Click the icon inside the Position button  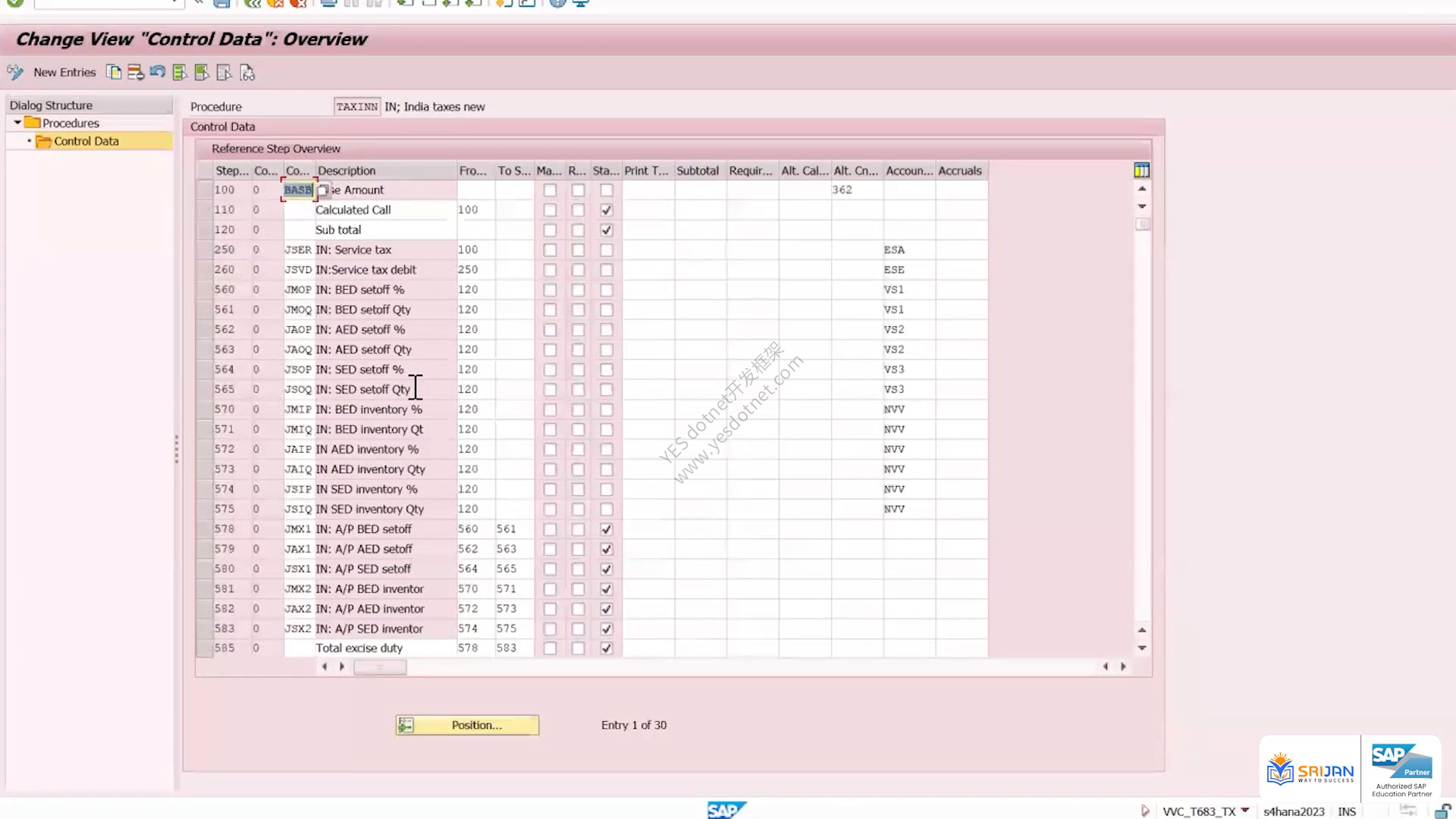coord(406,725)
